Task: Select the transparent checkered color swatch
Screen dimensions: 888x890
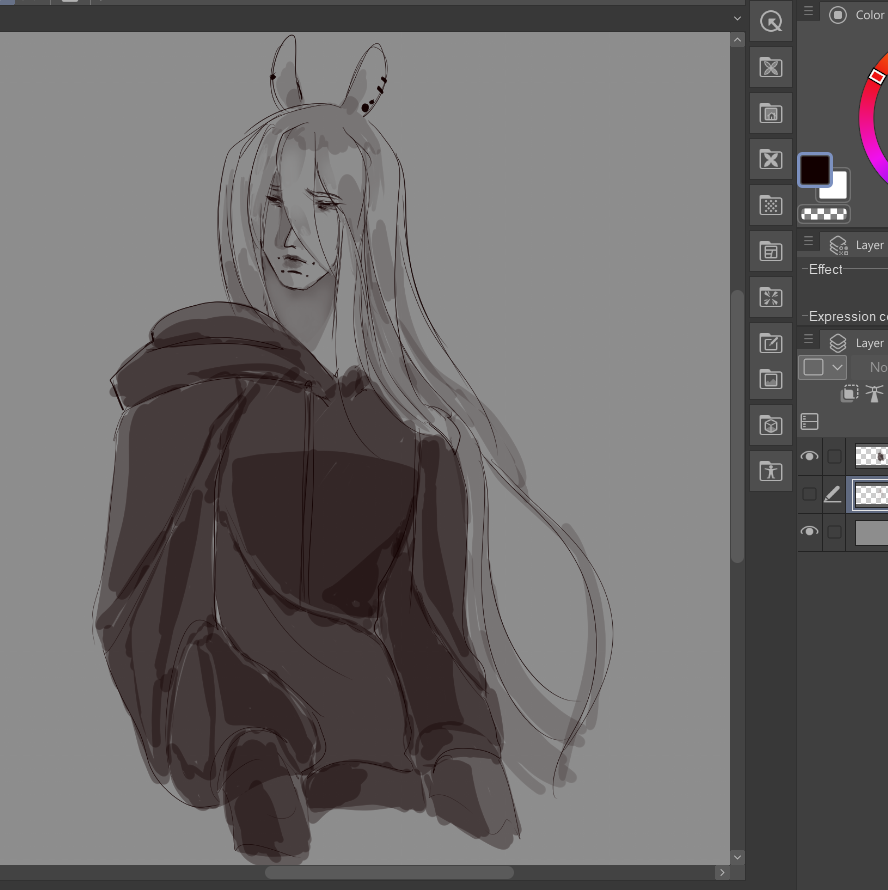Action: click(824, 214)
